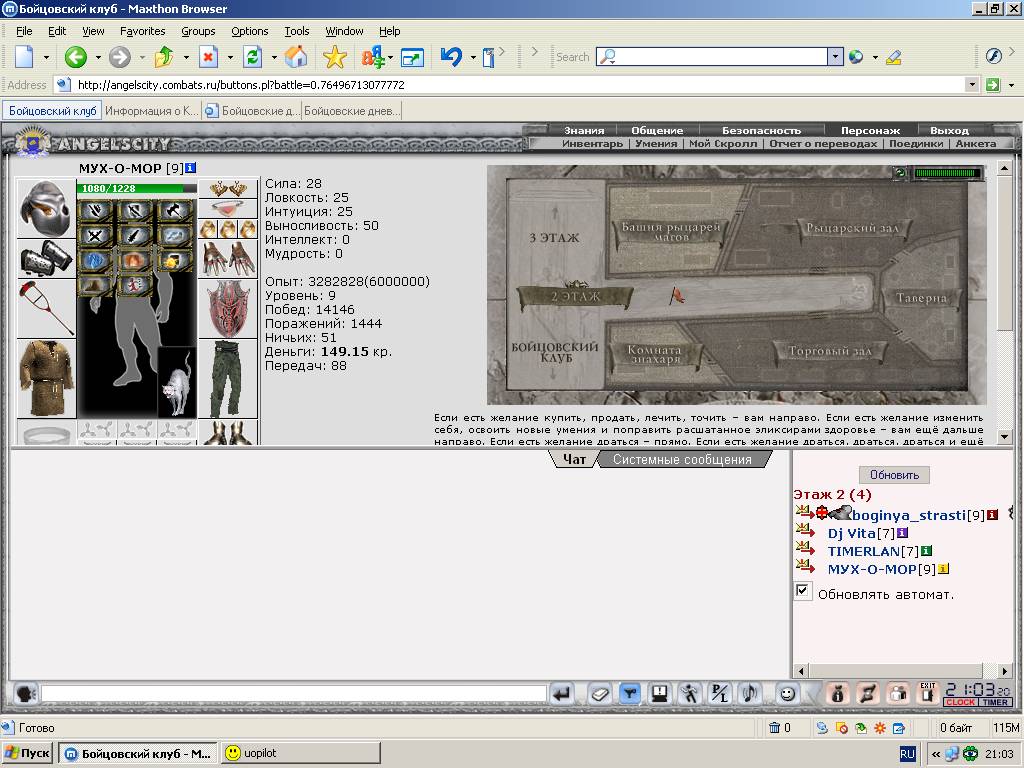Click the red shield equipment slot
1024x768 pixels.
[x=228, y=308]
